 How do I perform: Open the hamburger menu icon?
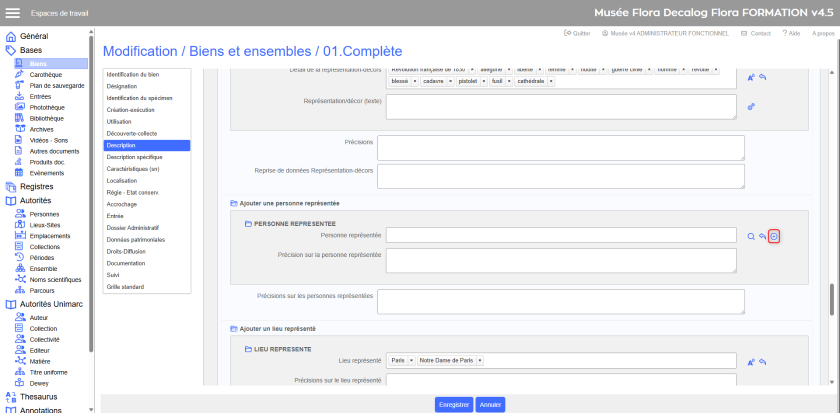(14, 12)
